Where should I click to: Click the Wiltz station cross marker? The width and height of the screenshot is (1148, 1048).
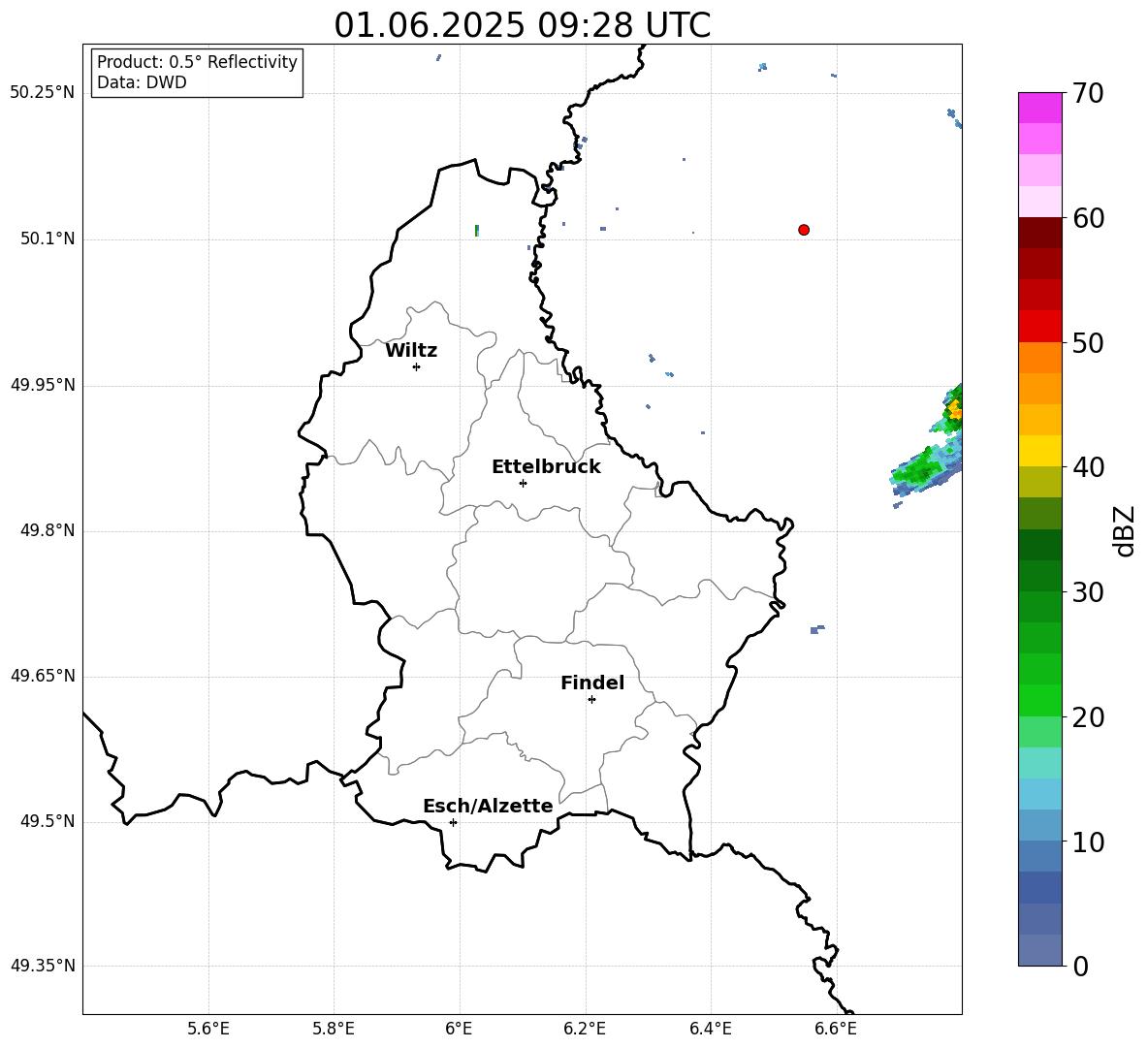[x=417, y=366]
